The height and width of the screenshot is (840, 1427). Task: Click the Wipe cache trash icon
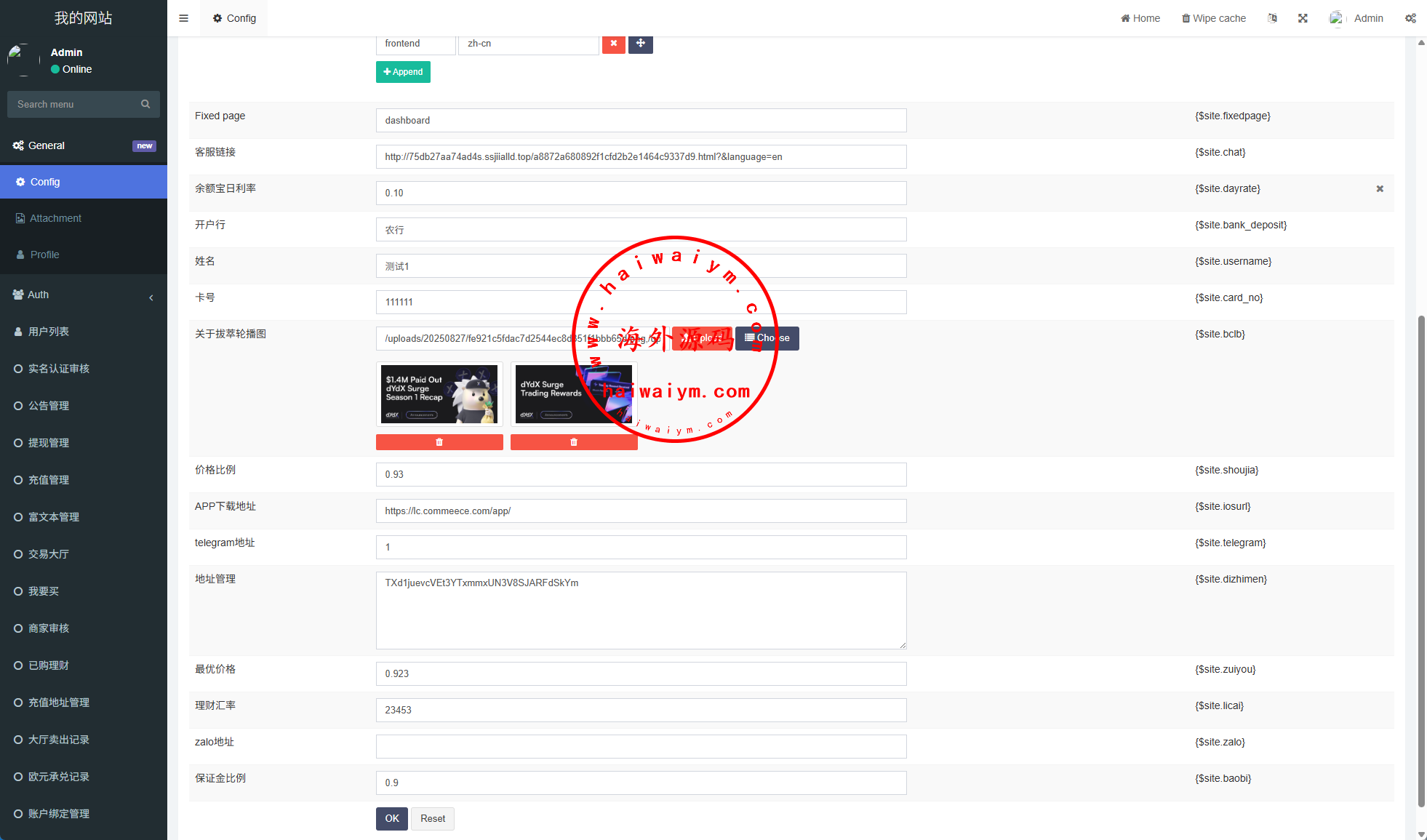(1186, 18)
